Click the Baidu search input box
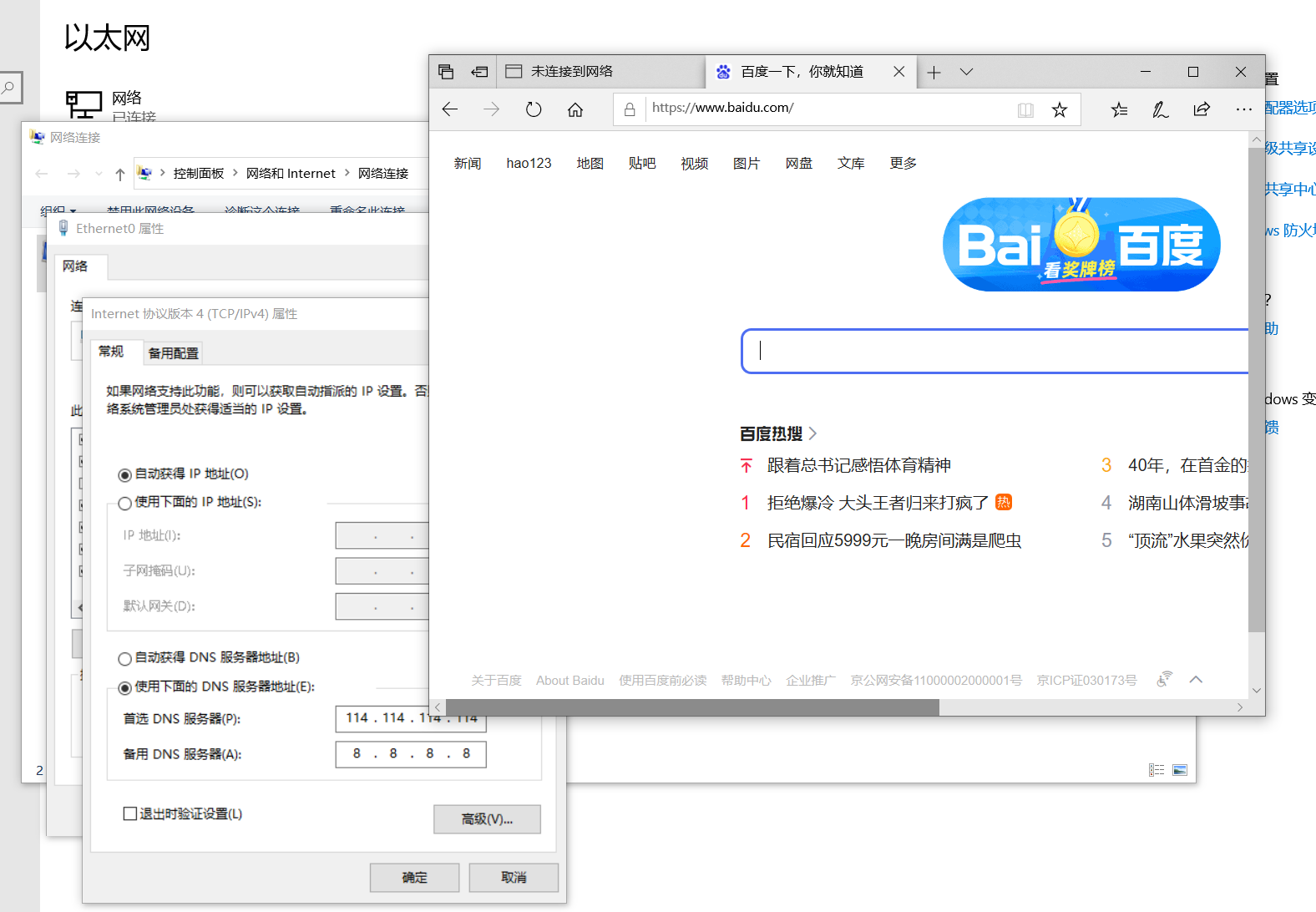Image resolution: width=1316 pixels, height=912 pixels. pyautogui.click(x=995, y=351)
